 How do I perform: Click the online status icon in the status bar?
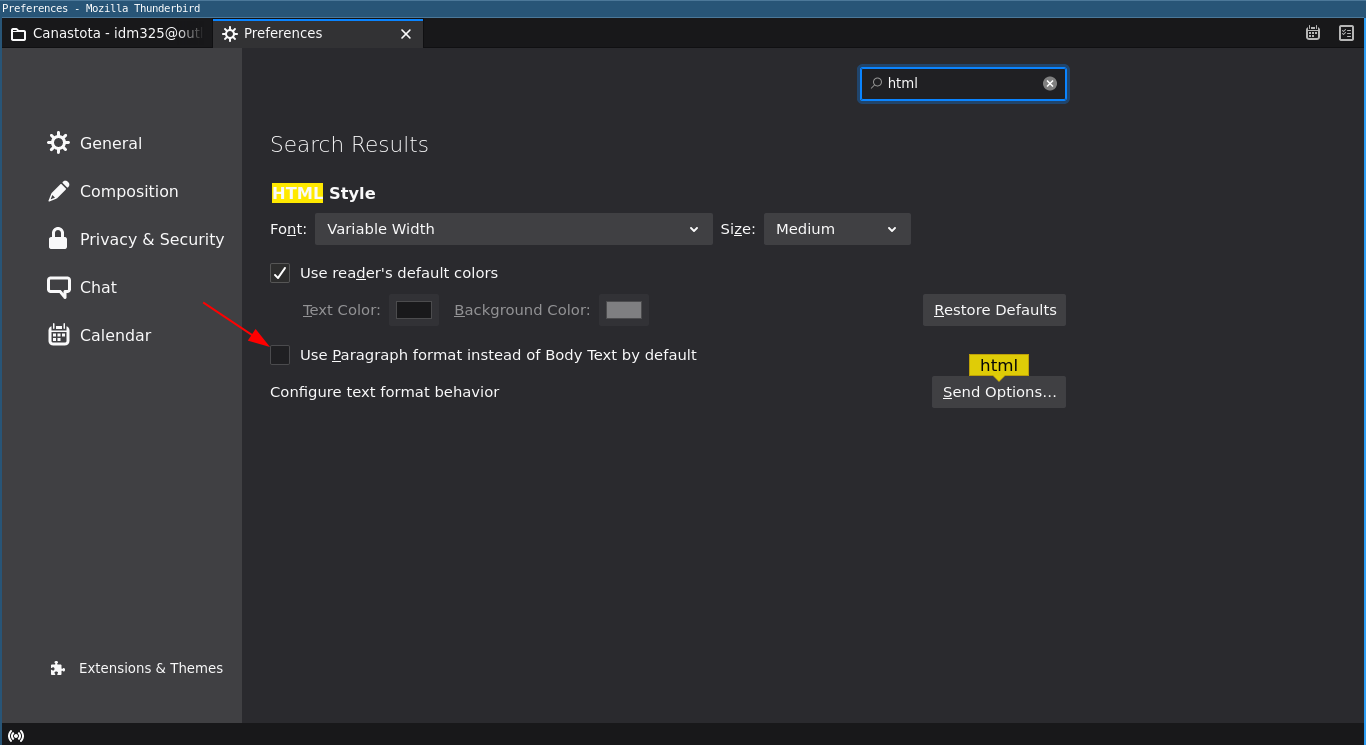click(16, 736)
